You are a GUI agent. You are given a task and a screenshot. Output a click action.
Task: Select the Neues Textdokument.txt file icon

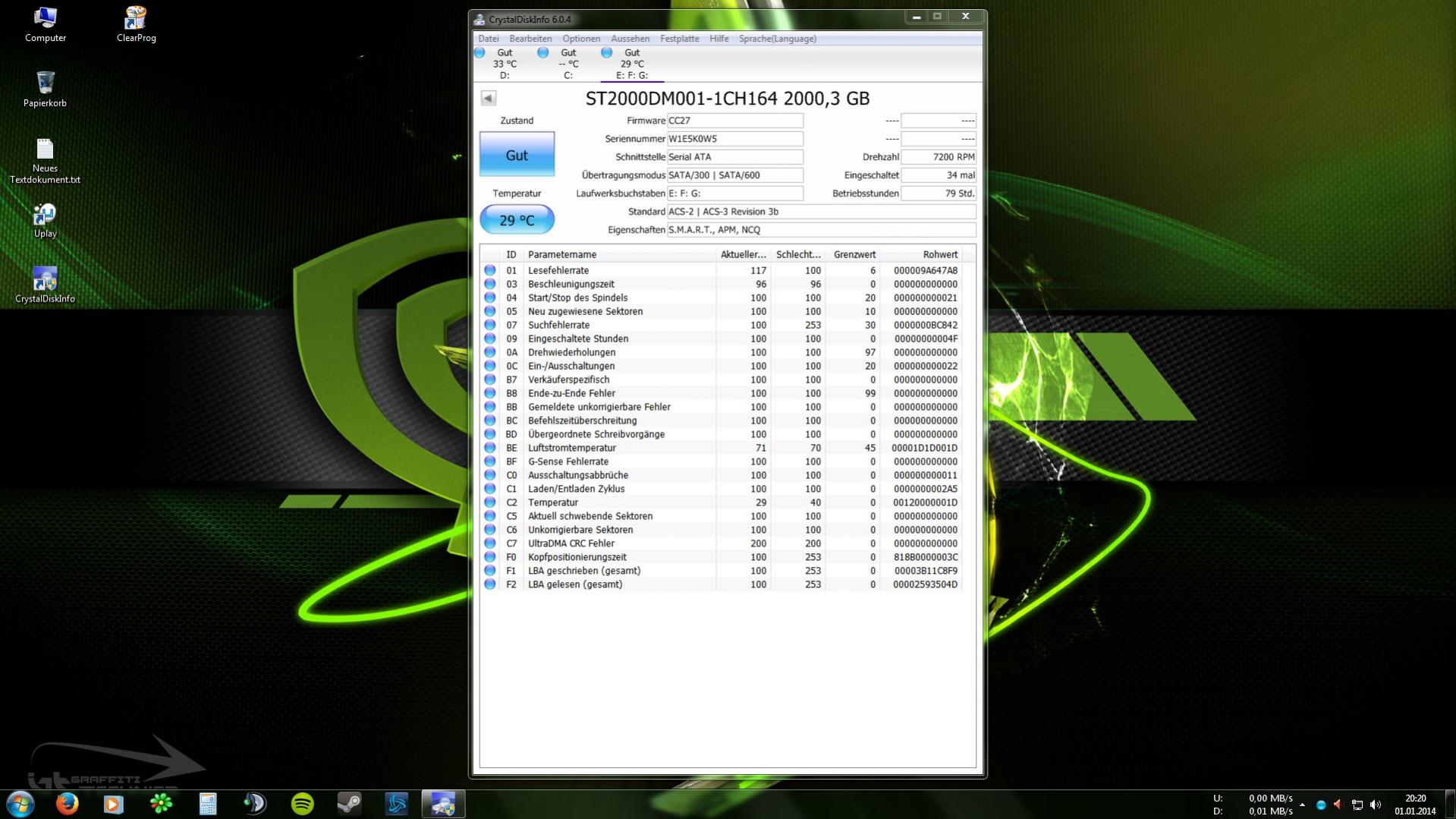45,161
